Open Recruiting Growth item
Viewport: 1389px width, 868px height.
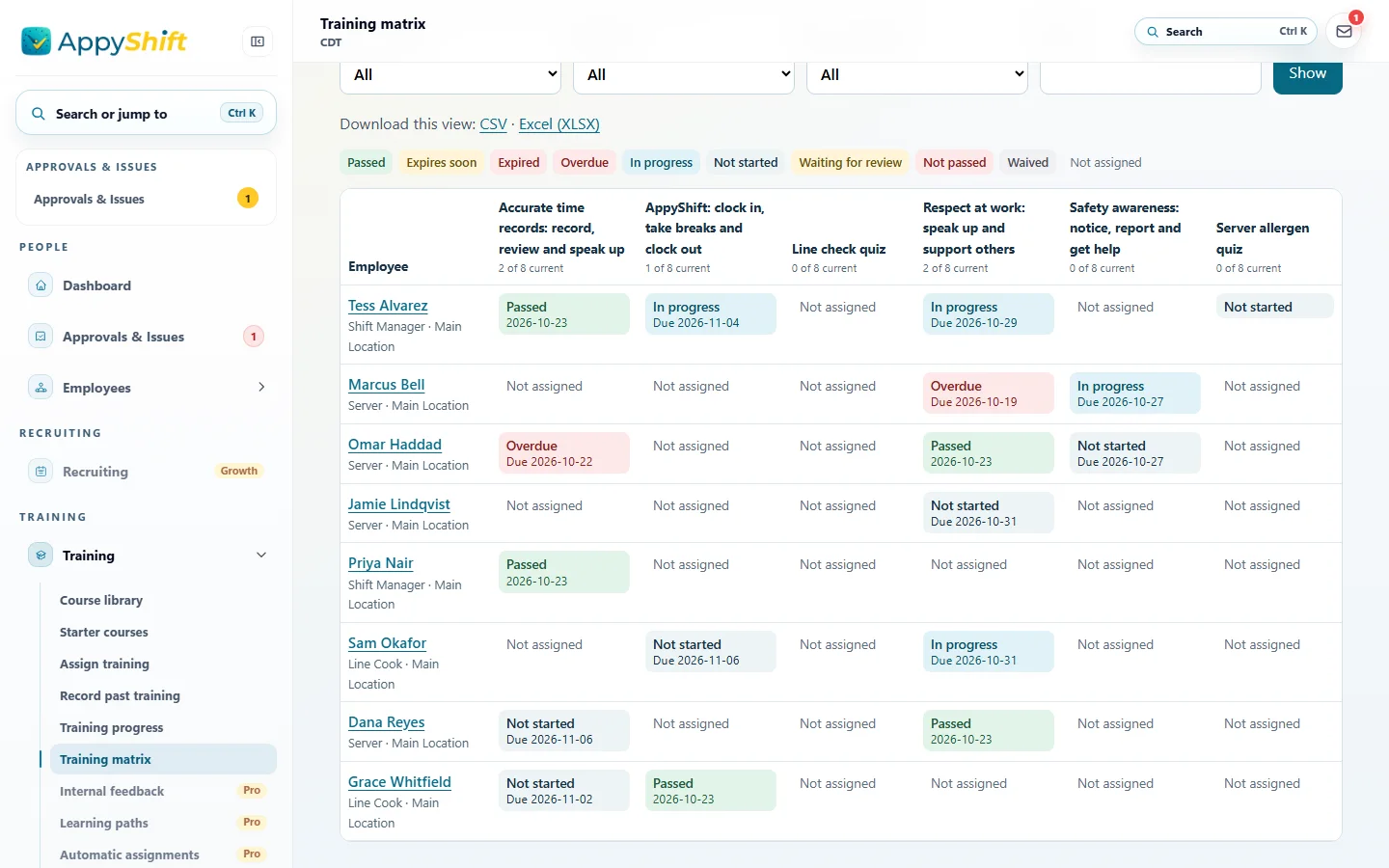[x=146, y=472]
